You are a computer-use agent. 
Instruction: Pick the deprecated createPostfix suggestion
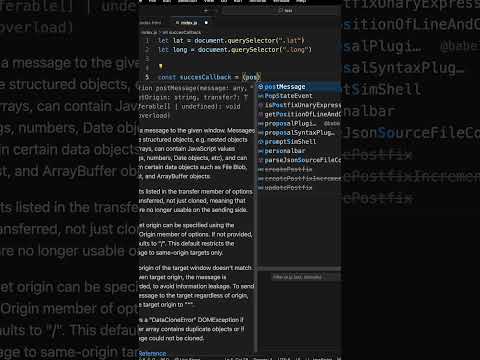point(299,169)
